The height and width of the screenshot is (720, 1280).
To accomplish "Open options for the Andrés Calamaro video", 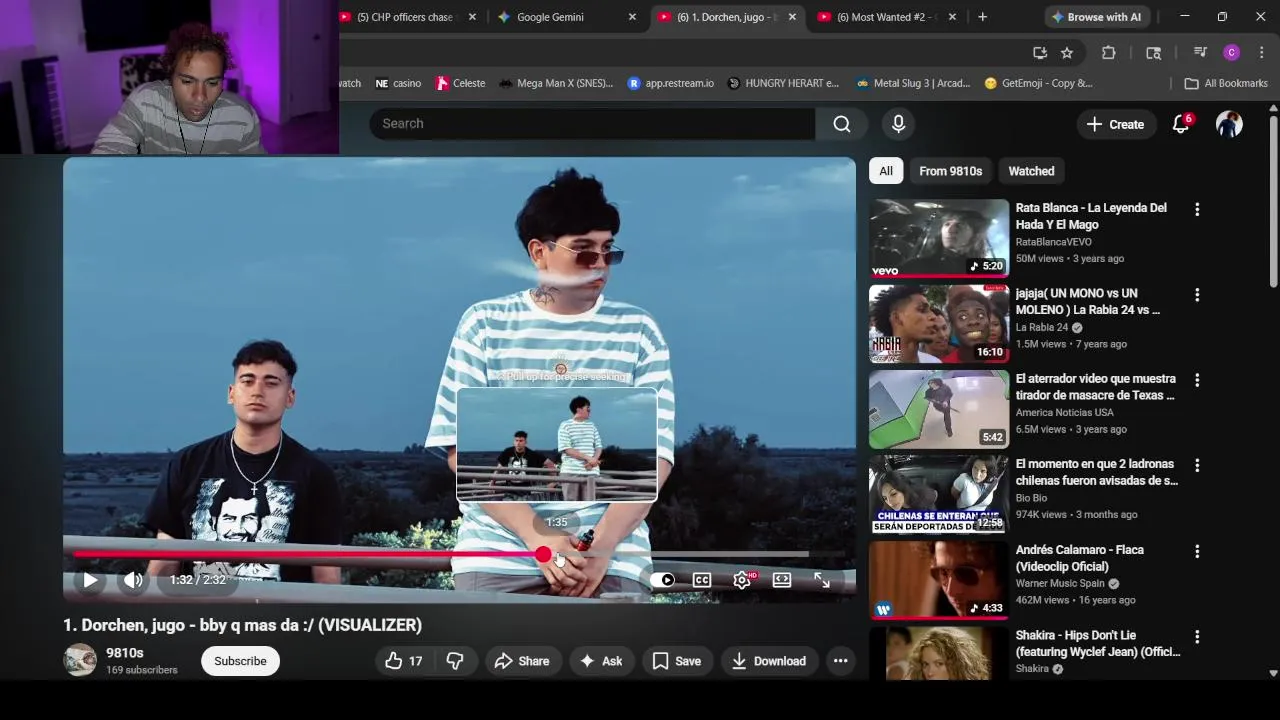I will (x=1197, y=551).
